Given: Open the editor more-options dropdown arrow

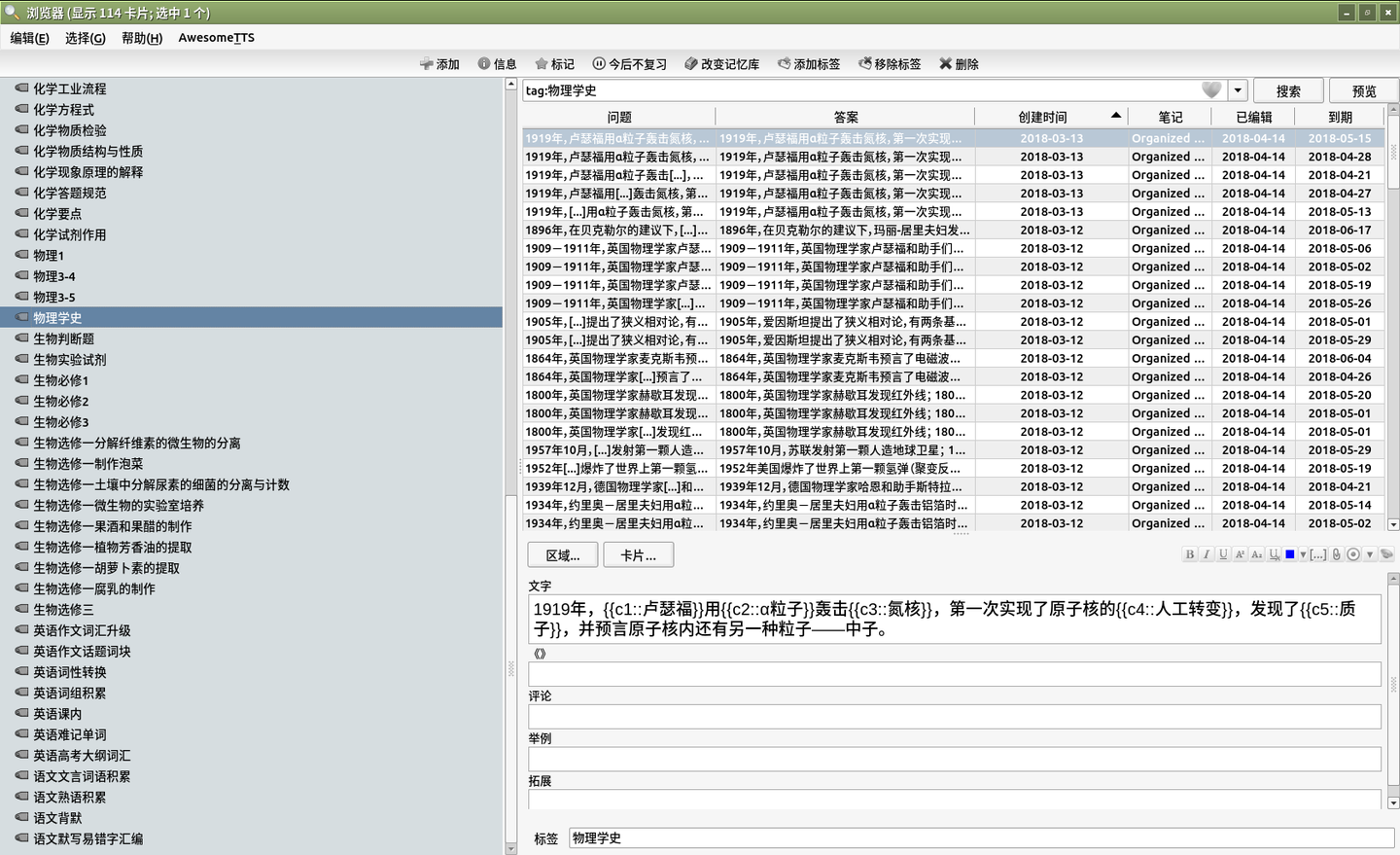Looking at the screenshot, I should [1370, 554].
